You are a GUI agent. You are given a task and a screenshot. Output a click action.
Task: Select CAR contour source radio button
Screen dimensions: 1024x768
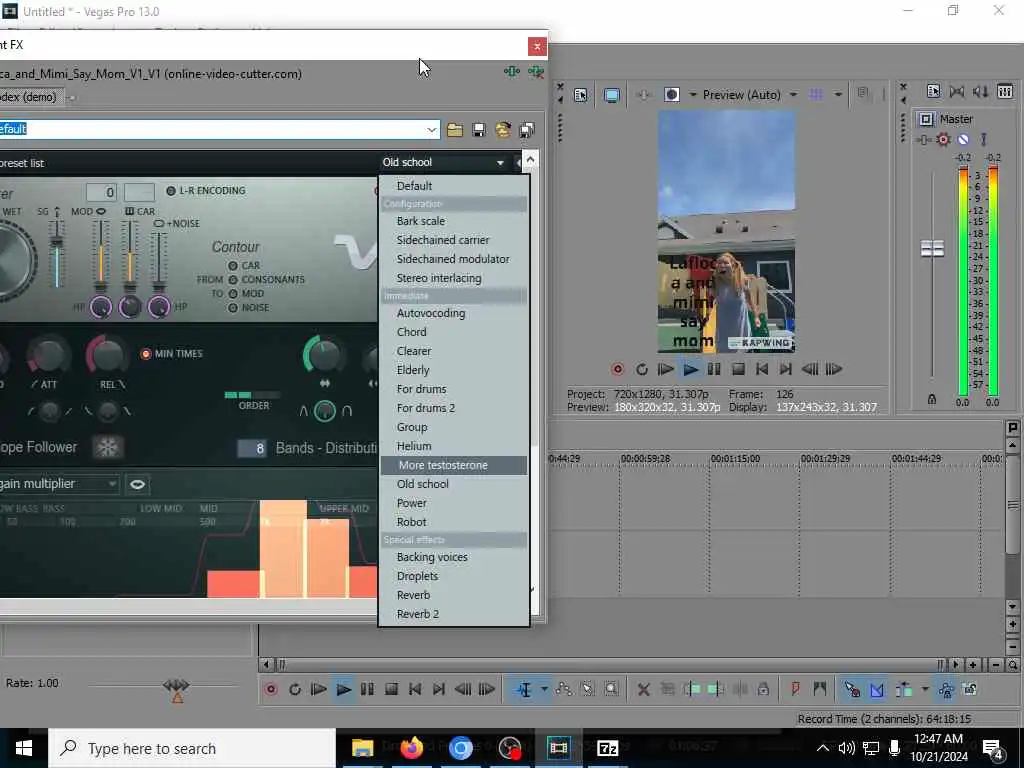pyautogui.click(x=233, y=266)
